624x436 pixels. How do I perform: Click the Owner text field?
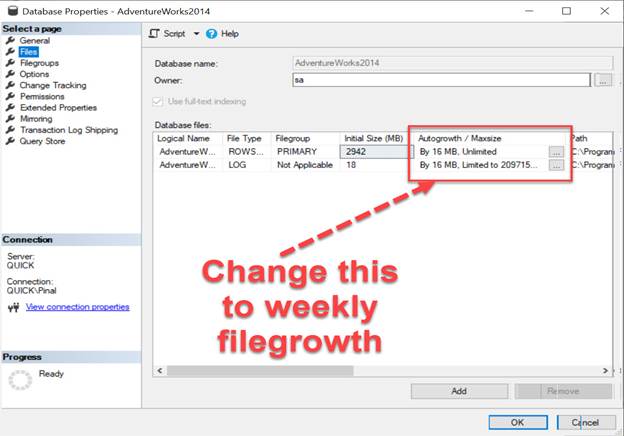pyautogui.click(x=441, y=80)
